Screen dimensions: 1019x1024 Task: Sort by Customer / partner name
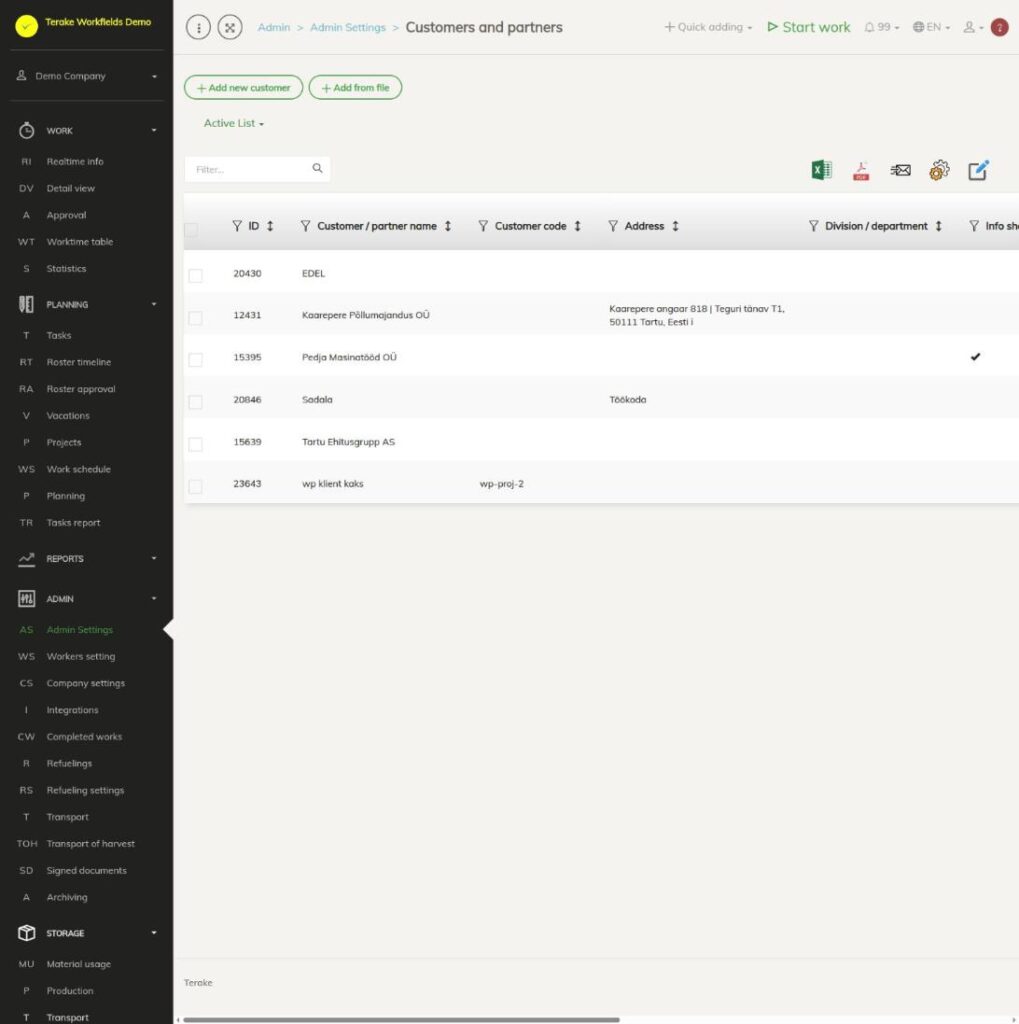[448, 226]
